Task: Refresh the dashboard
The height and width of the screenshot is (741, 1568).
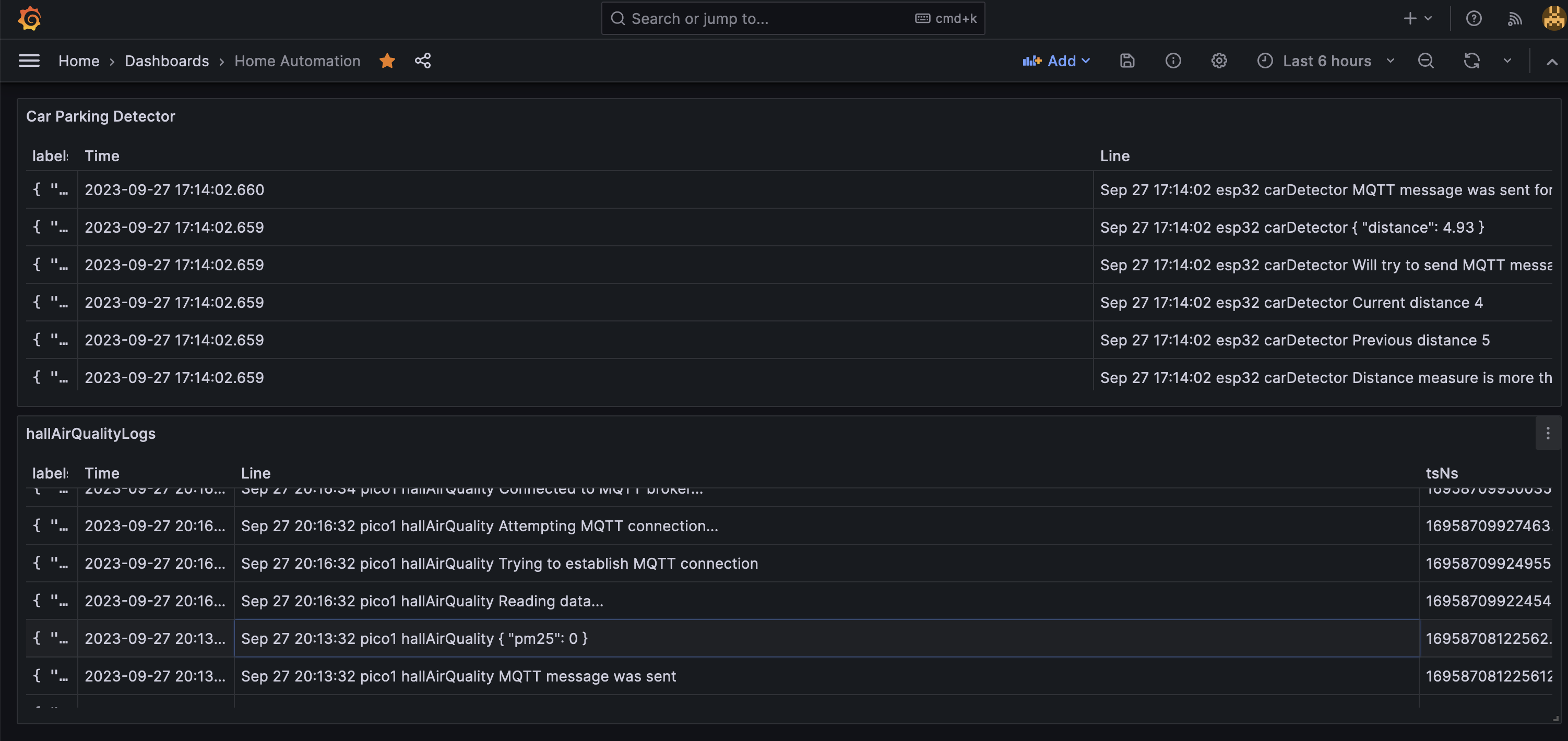Action: 1471,61
